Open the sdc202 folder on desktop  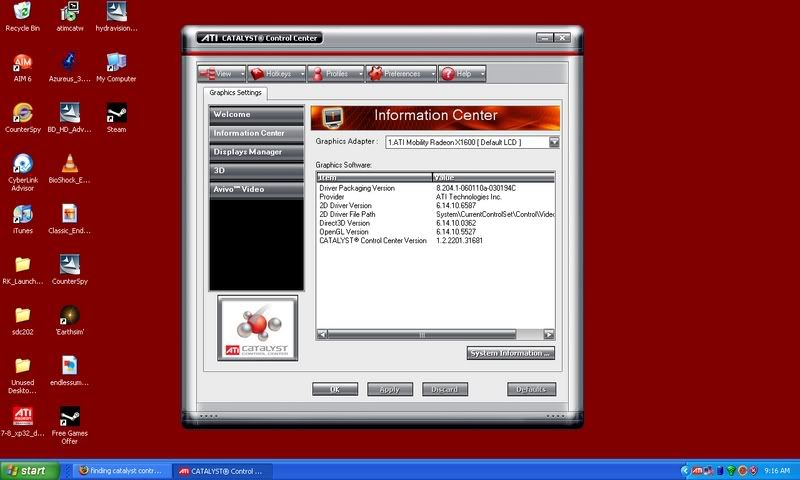point(22,320)
